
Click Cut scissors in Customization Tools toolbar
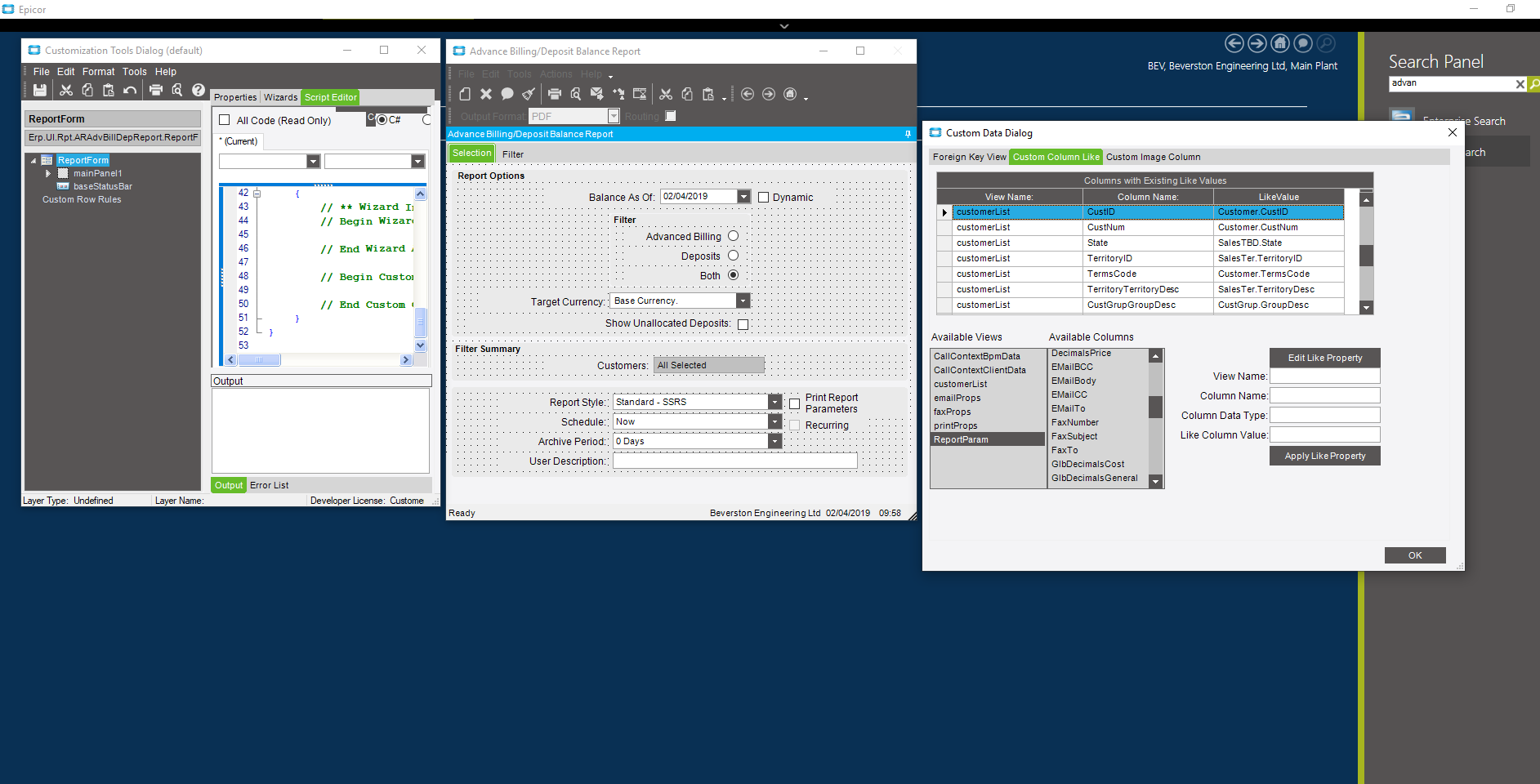(66, 90)
